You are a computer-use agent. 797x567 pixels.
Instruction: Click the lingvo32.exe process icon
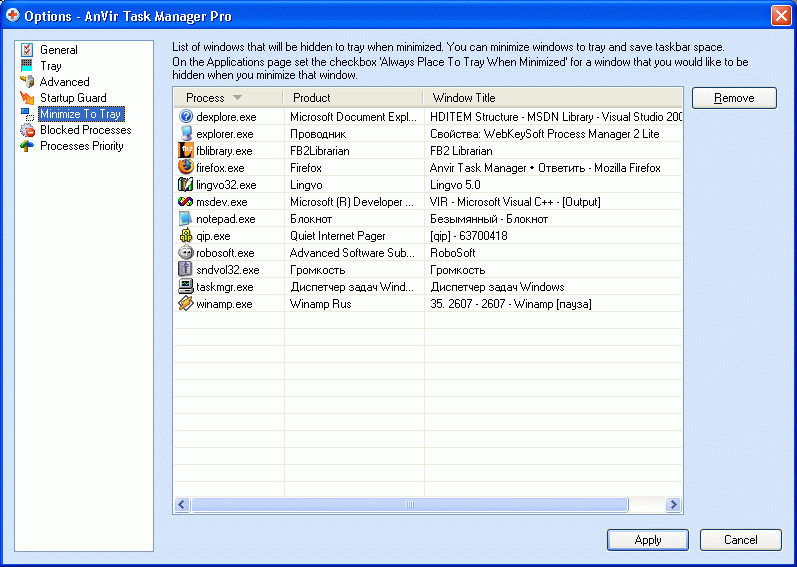click(186, 184)
